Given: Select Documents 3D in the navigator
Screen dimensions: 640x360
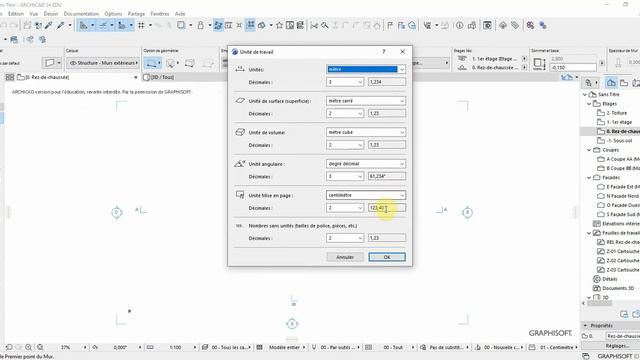Looking at the screenshot, I should 618,288.
